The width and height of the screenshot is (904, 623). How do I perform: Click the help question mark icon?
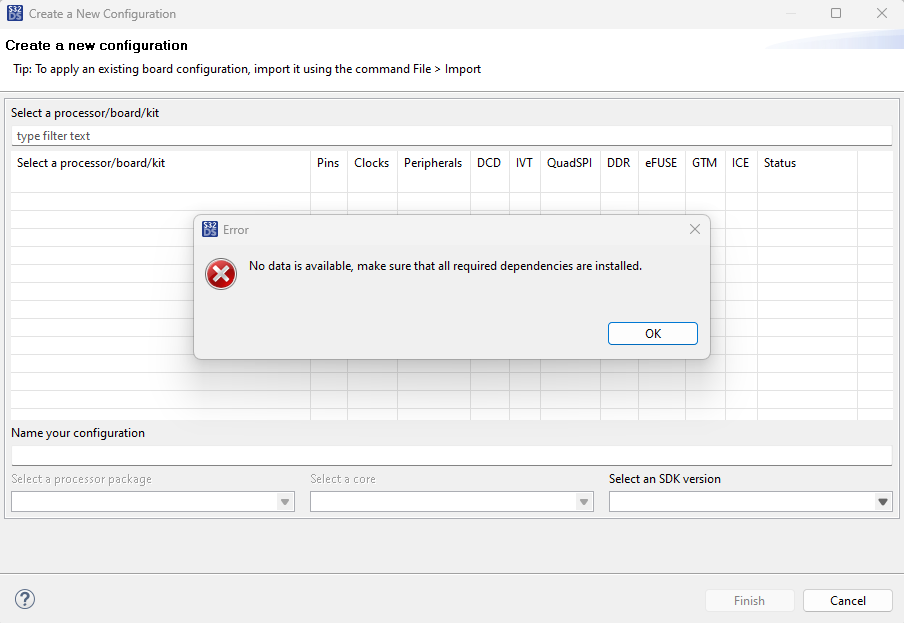coord(24,599)
